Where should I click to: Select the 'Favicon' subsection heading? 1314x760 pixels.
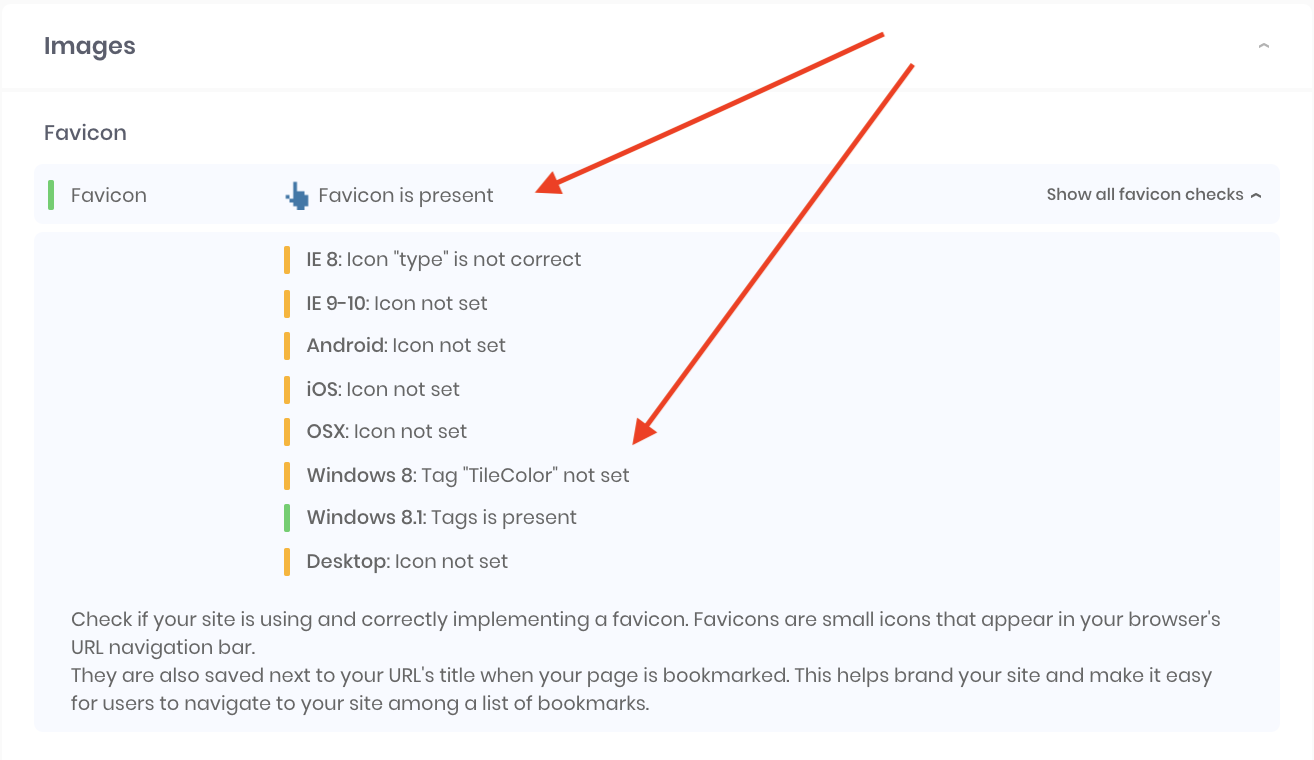point(84,132)
